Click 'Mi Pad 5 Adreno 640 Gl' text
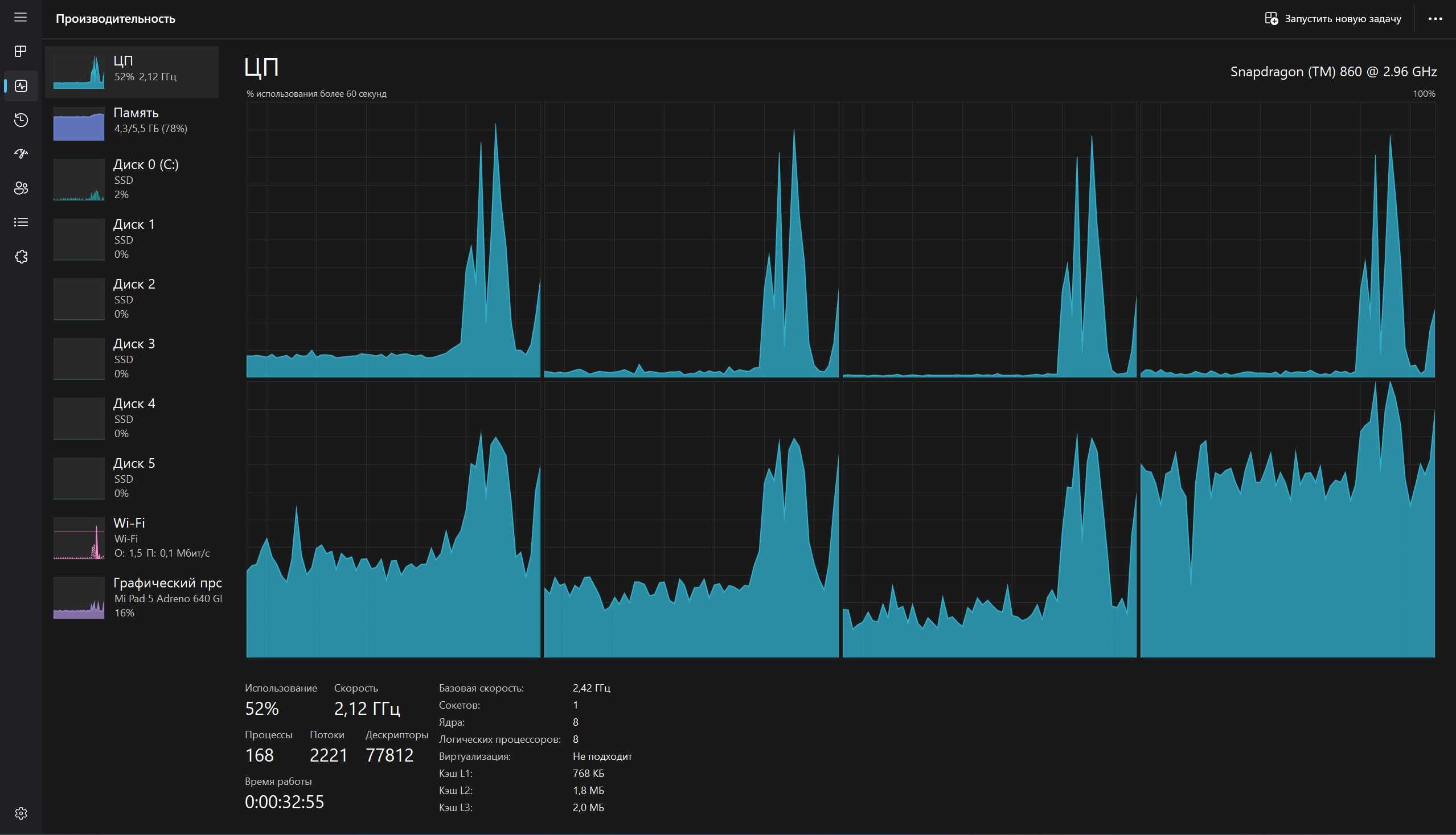The width and height of the screenshot is (1456, 835). point(168,599)
